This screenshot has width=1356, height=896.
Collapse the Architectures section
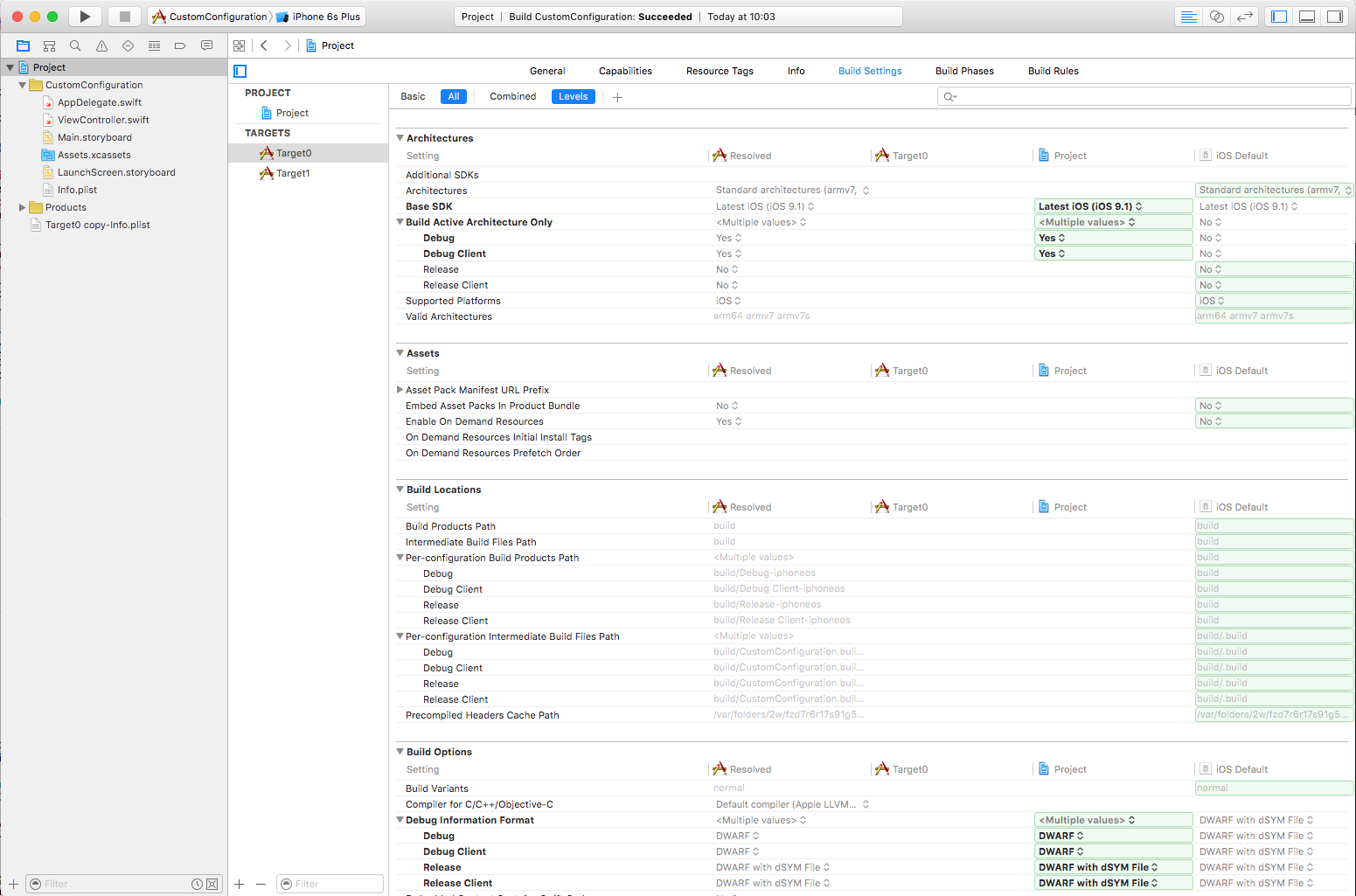400,138
